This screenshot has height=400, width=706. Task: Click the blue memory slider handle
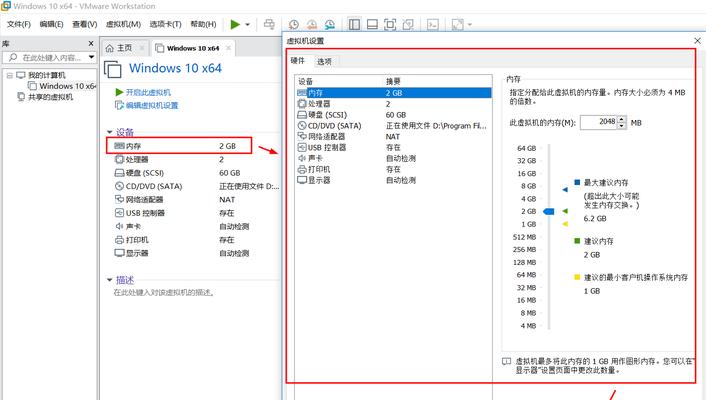tap(548, 211)
